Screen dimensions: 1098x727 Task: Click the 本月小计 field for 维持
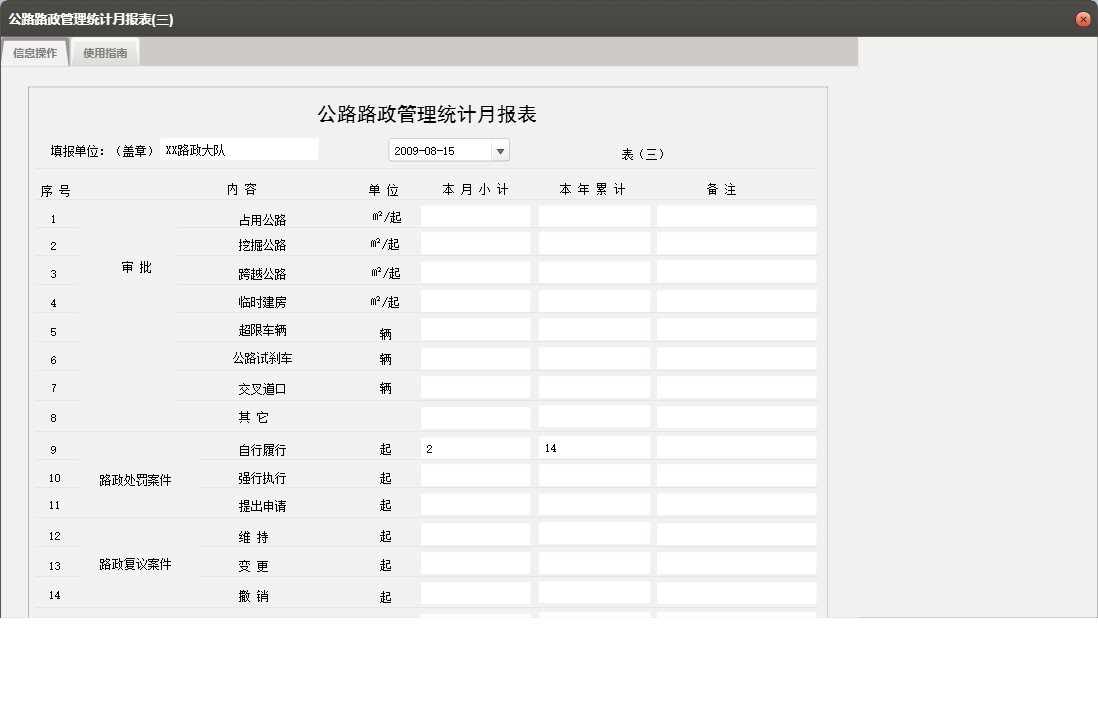tap(475, 534)
